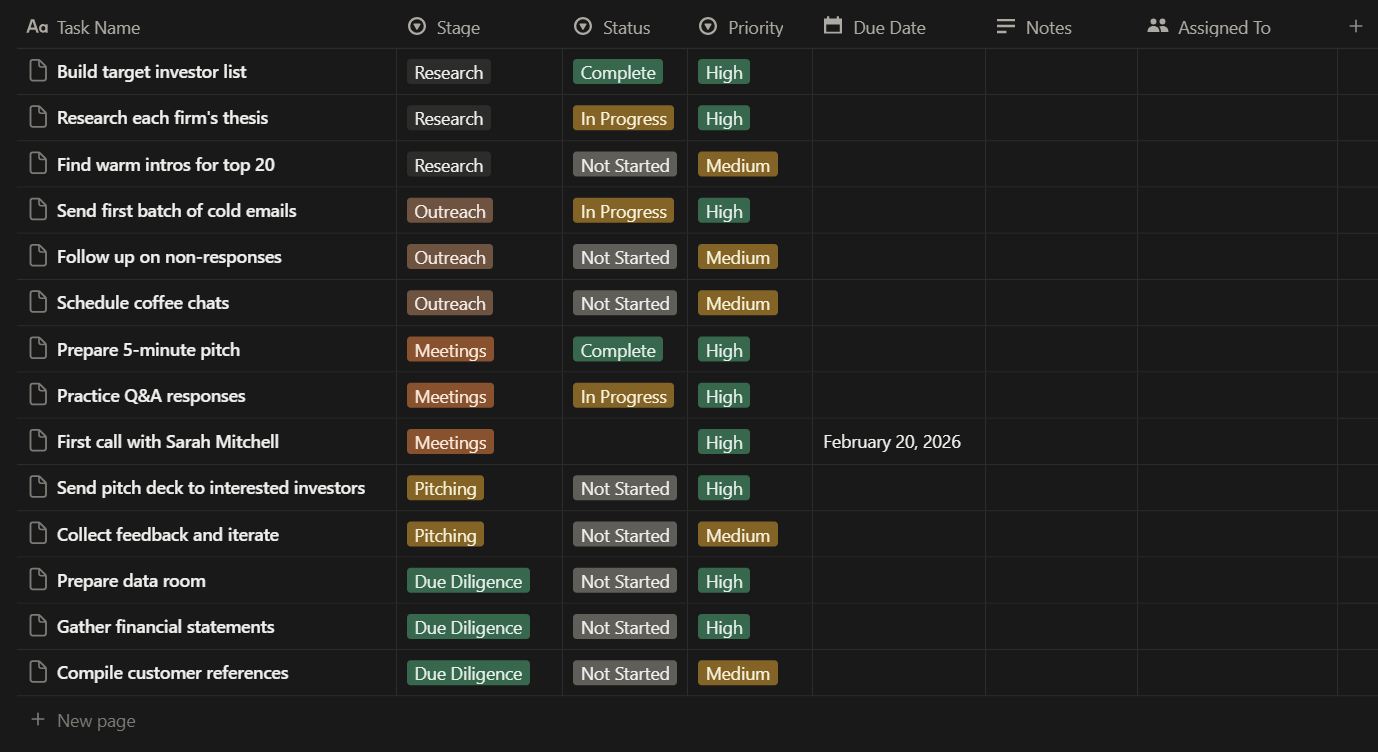
Task: Click the Aa icon in Task Name header
Action: coord(37,27)
